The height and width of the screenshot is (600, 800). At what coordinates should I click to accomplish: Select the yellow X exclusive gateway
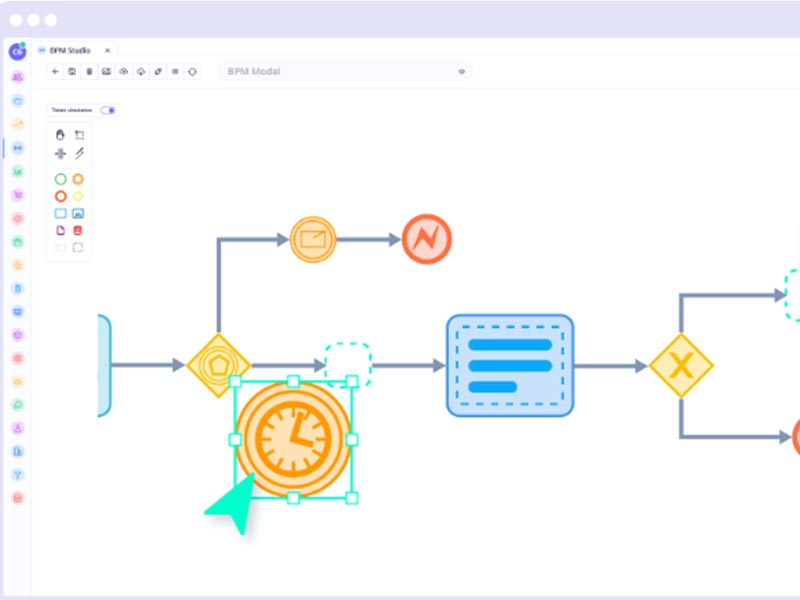point(681,365)
